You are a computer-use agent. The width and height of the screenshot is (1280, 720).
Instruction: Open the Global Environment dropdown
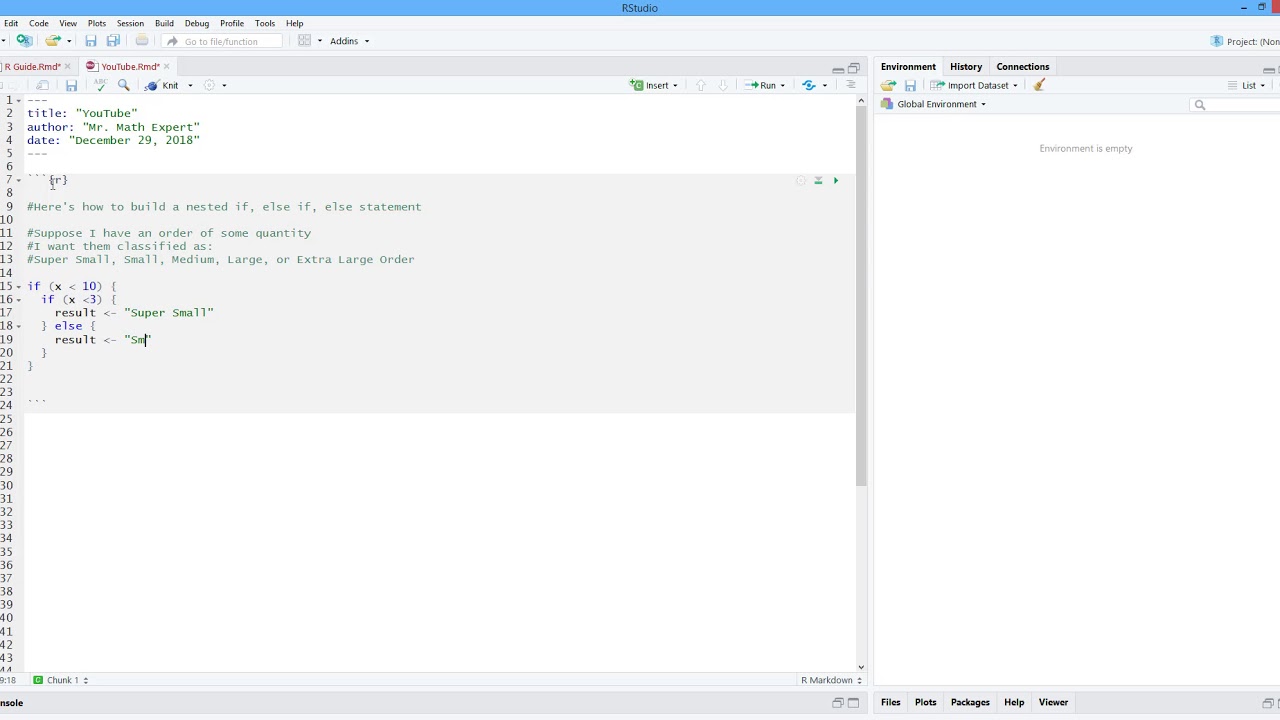click(934, 104)
